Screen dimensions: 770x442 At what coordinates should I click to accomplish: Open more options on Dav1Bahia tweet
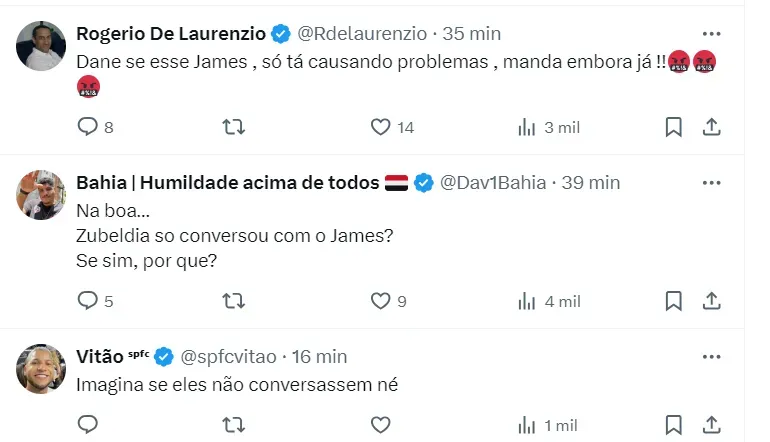711,183
